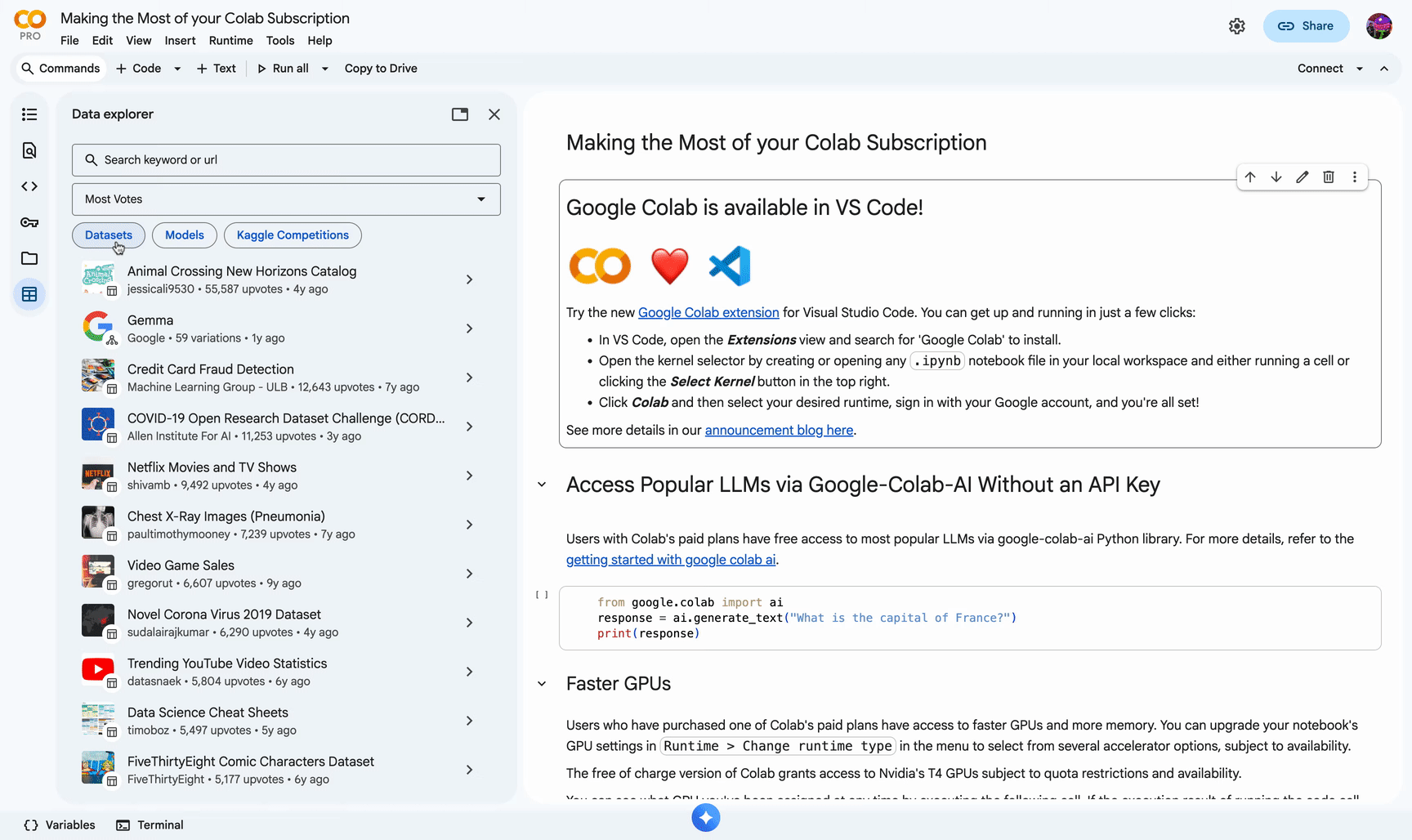Select FiveThirtyEight Comic Characters Dataset title
The width and height of the screenshot is (1412, 840).
tap(251, 762)
